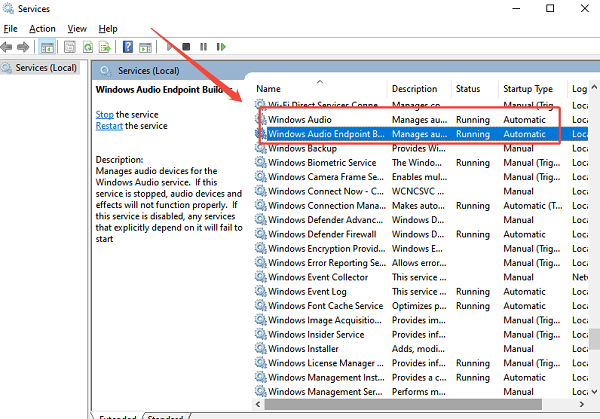Select the Windows License Manager row

click(421, 363)
